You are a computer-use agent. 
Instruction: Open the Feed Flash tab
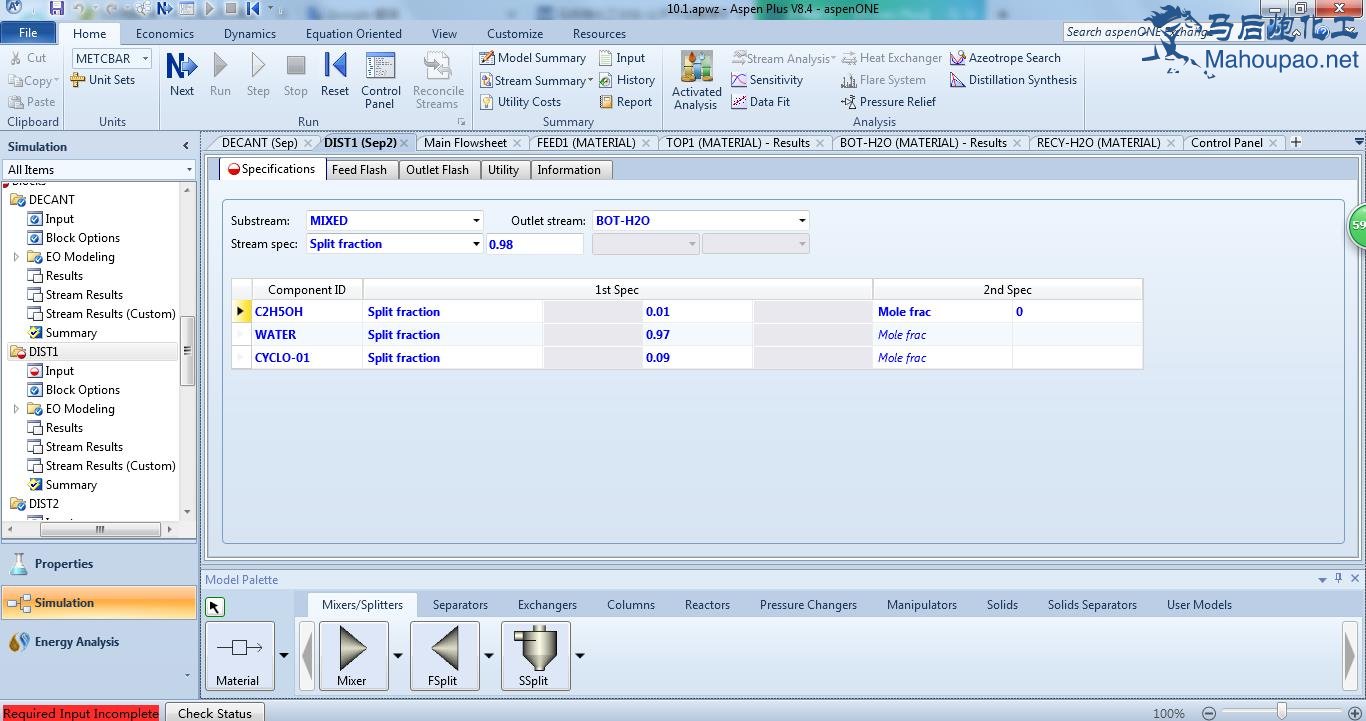[359, 170]
